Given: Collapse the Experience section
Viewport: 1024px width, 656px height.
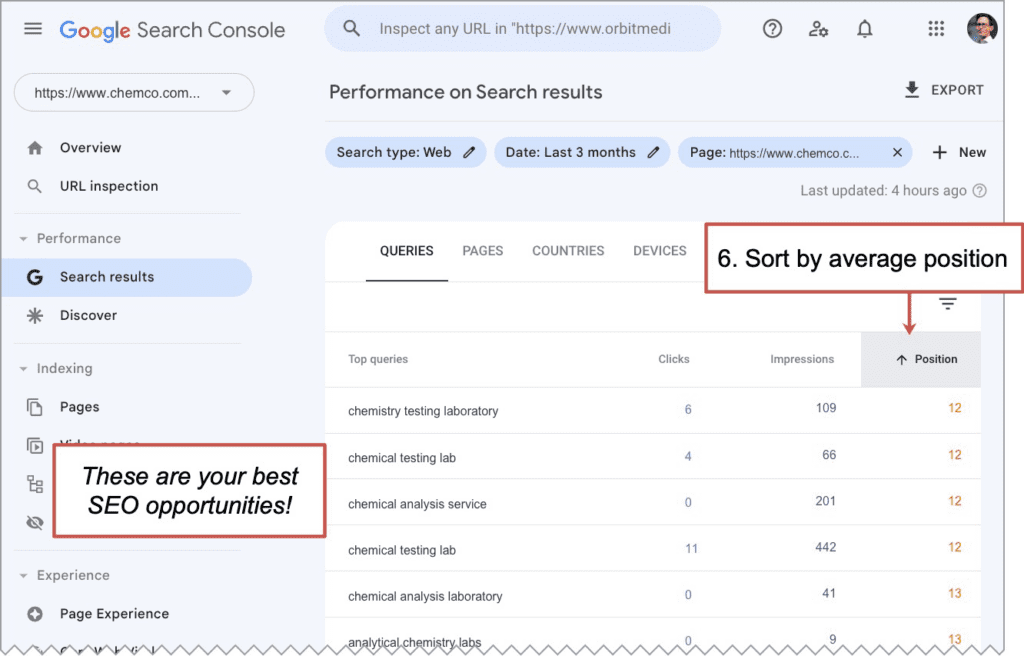Looking at the screenshot, I should coord(23,576).
